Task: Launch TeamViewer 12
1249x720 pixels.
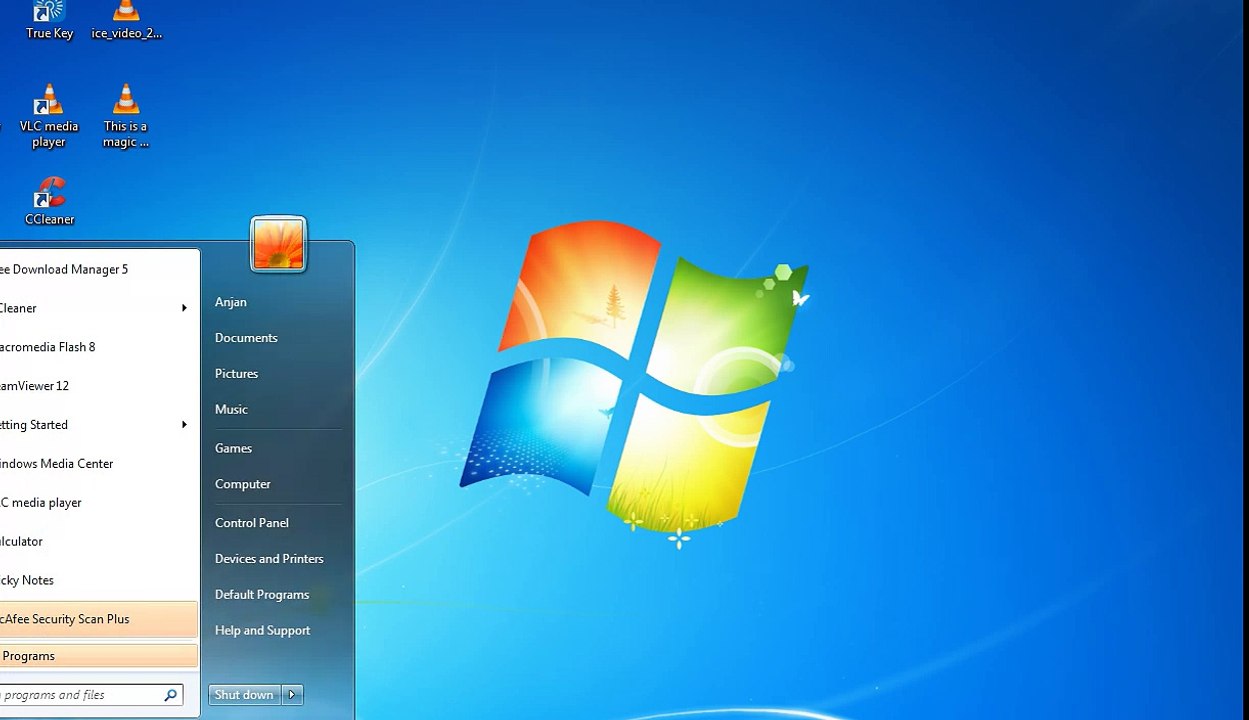Action: coord(99,386)
